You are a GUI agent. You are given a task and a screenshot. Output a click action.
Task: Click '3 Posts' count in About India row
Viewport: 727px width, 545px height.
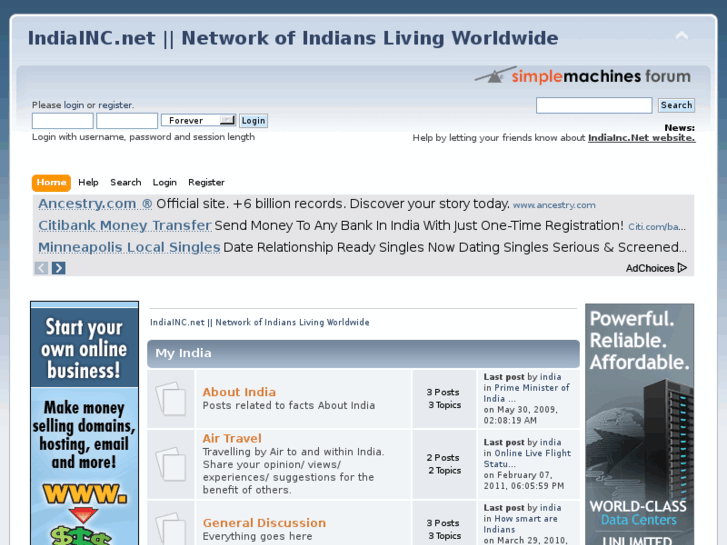click(x=443, y=392)
